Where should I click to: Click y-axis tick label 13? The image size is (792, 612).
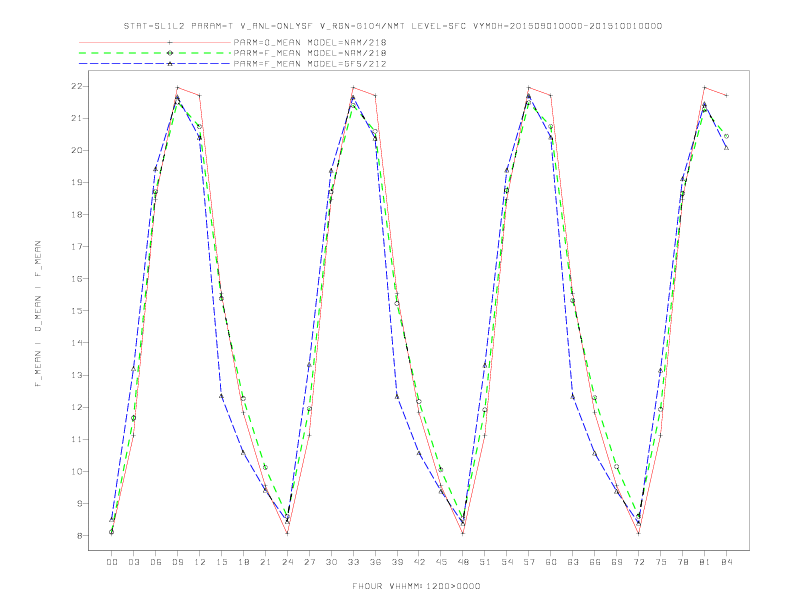tap(77, 375)
